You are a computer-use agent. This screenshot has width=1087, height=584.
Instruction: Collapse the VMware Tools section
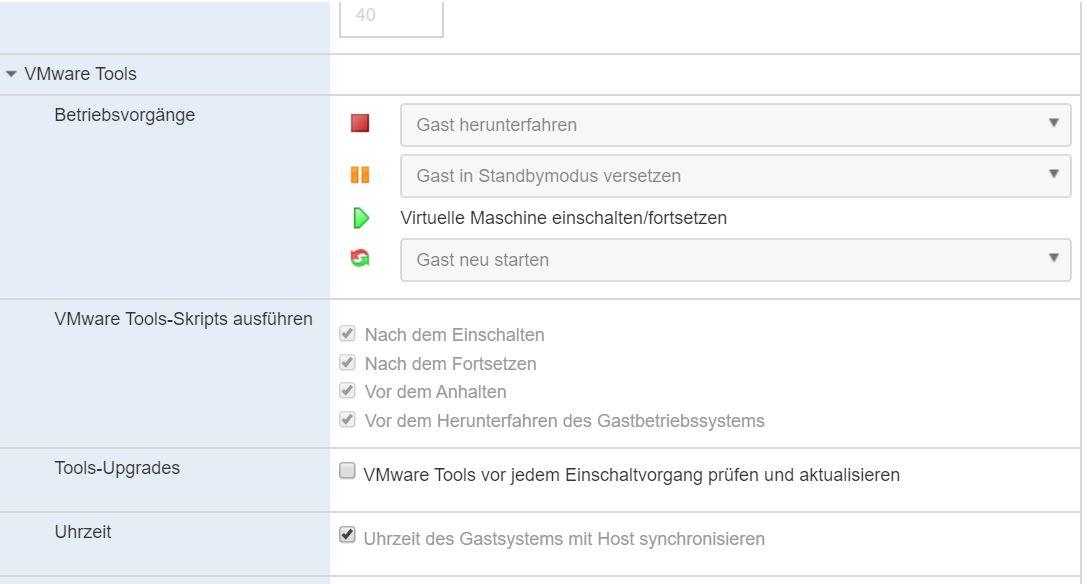point(11,74)
